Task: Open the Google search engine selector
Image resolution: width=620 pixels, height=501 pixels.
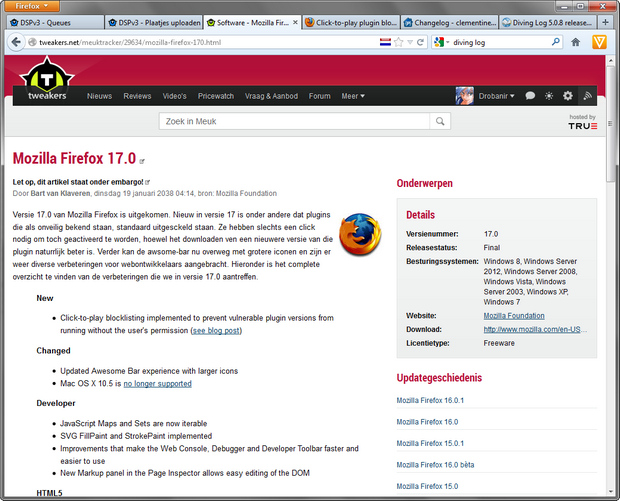Action: pyautogui.click(x=442, y=42)
